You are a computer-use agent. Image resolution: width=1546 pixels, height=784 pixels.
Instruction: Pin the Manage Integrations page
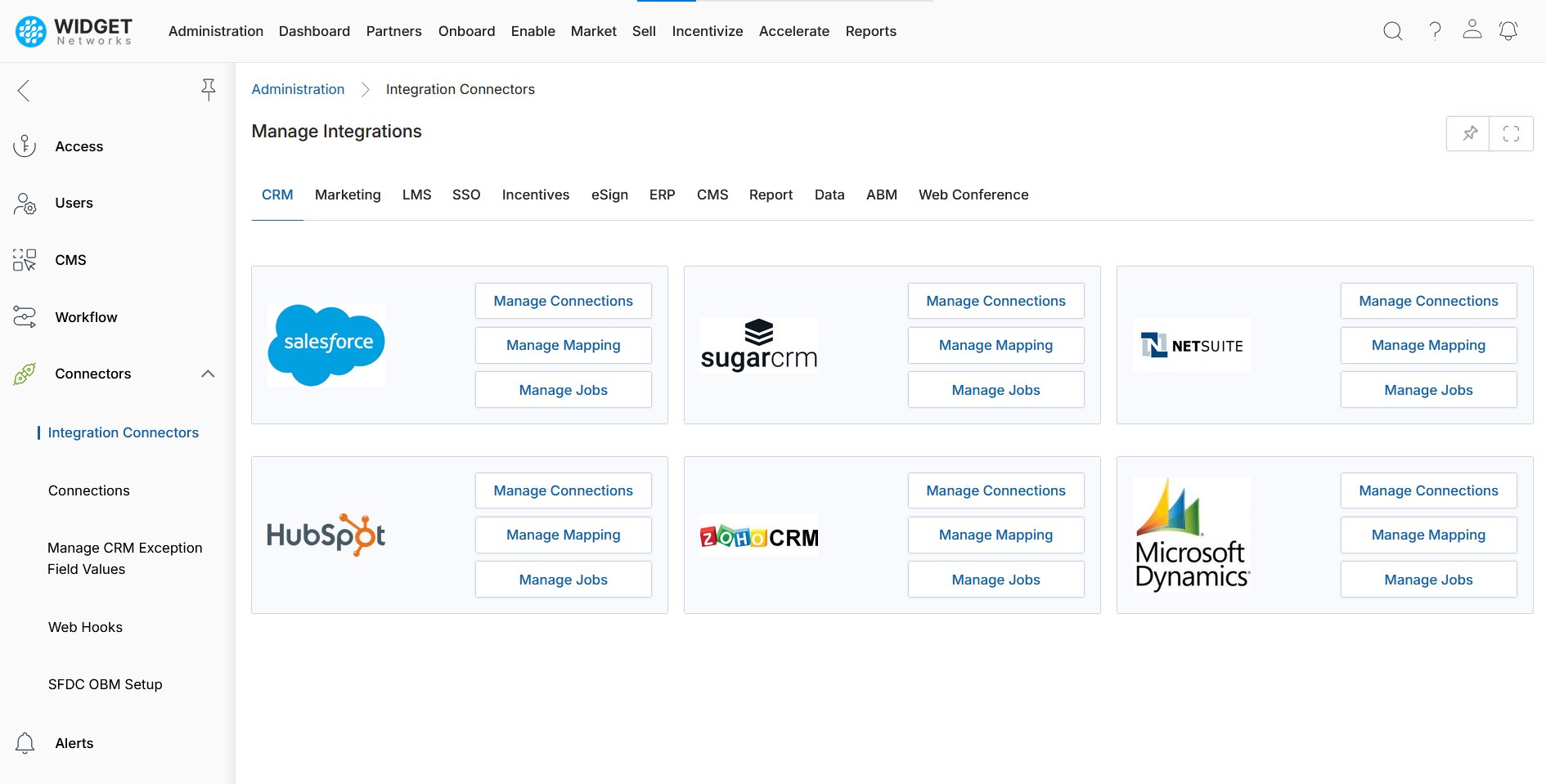tap(1469, 133)
